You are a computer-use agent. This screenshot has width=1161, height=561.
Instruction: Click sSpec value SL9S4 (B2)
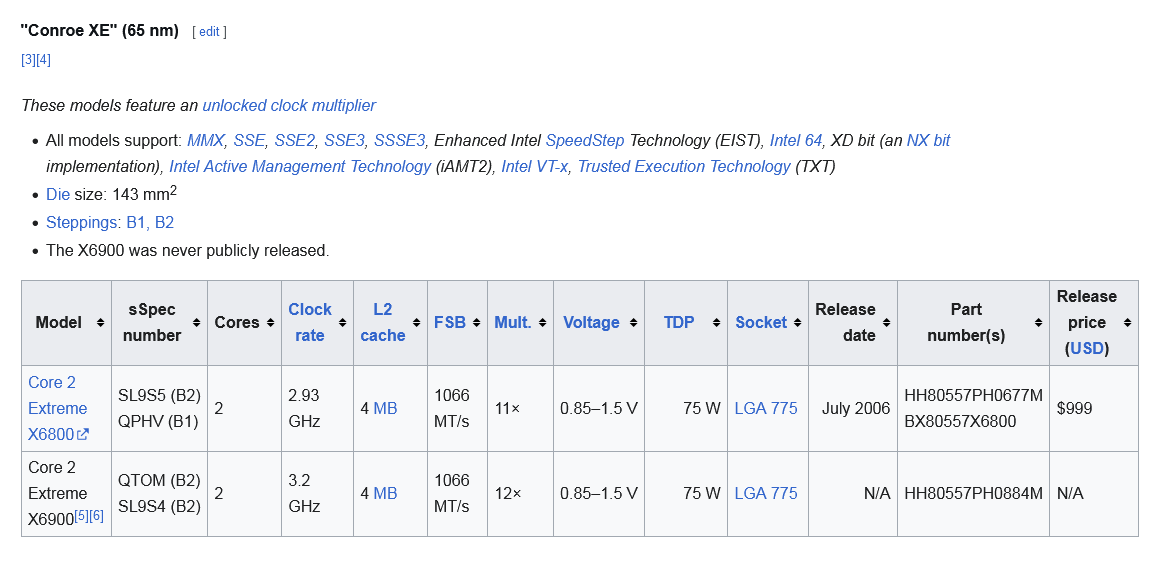click(159, 507)
